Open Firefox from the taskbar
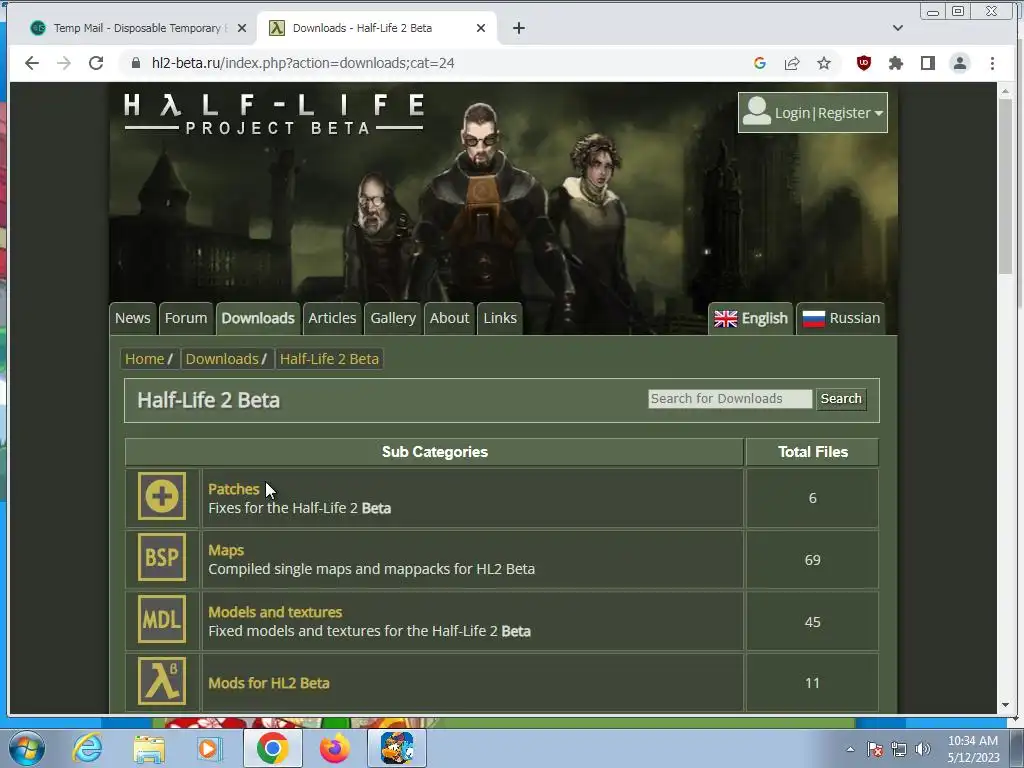Image resolution: width=1024 pixels, height=768 pixels. pos(334,748)
